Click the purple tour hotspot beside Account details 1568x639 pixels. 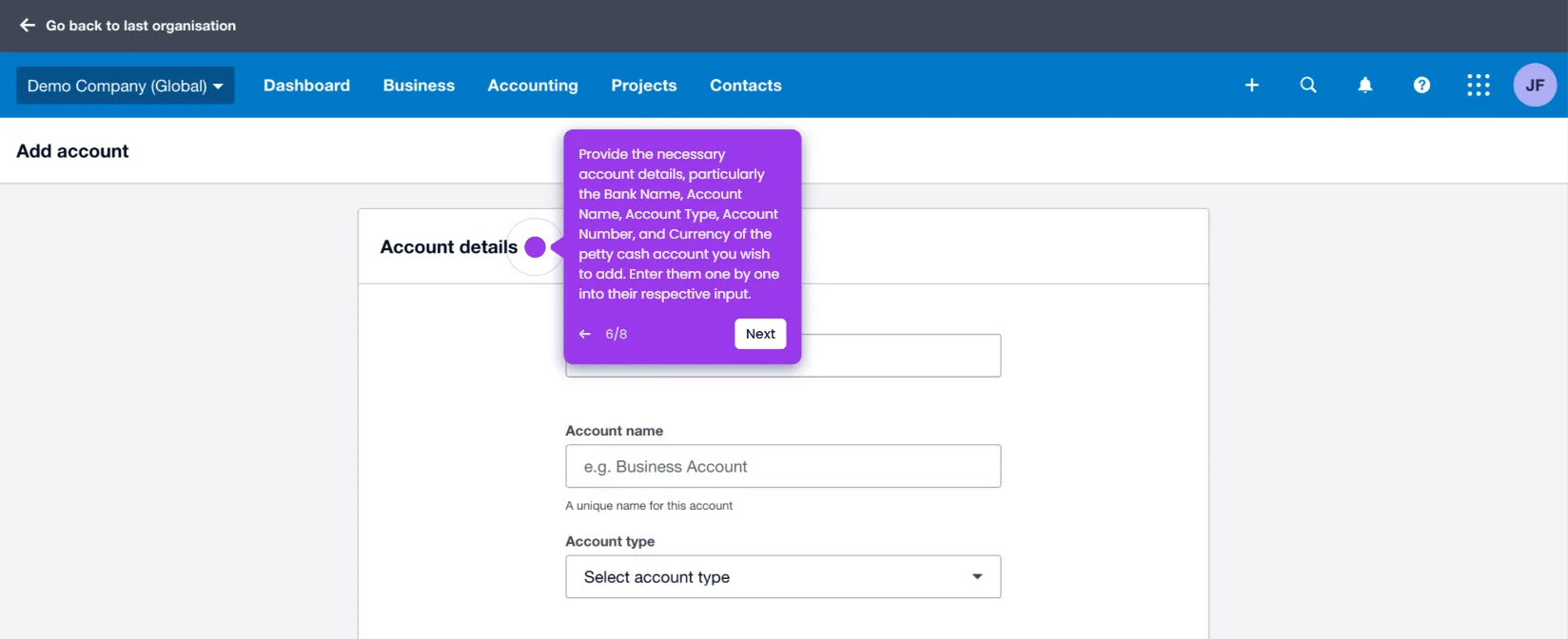536,247
